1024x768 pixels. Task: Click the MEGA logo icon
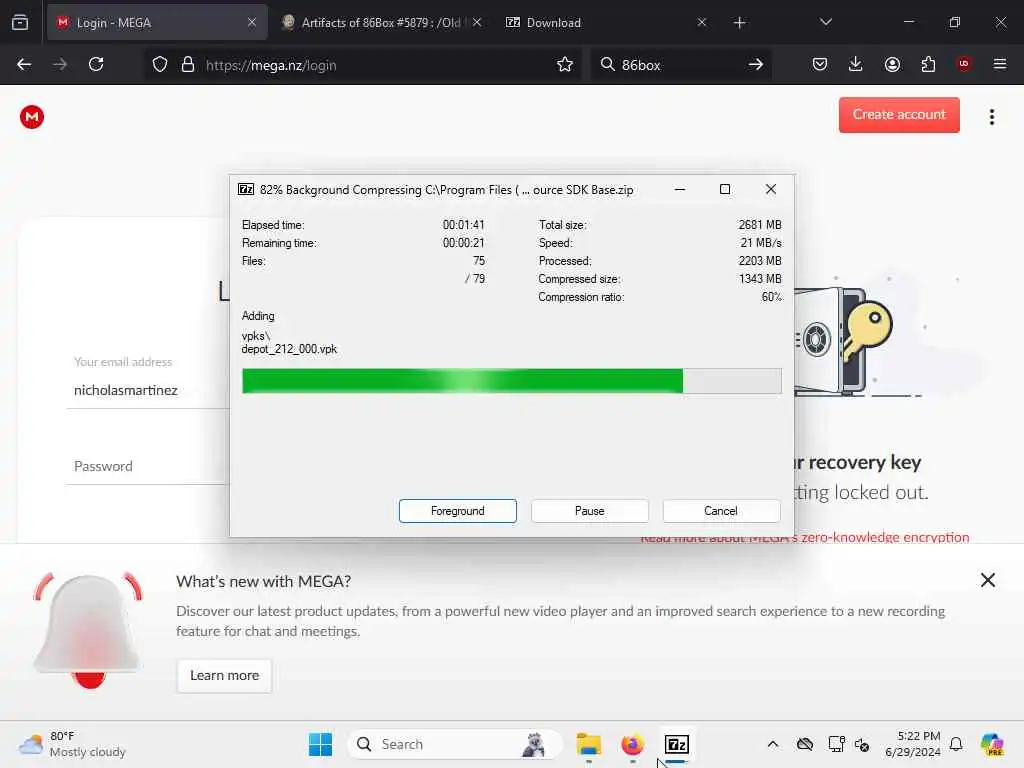pyautogui.click(x=32, y=117)
